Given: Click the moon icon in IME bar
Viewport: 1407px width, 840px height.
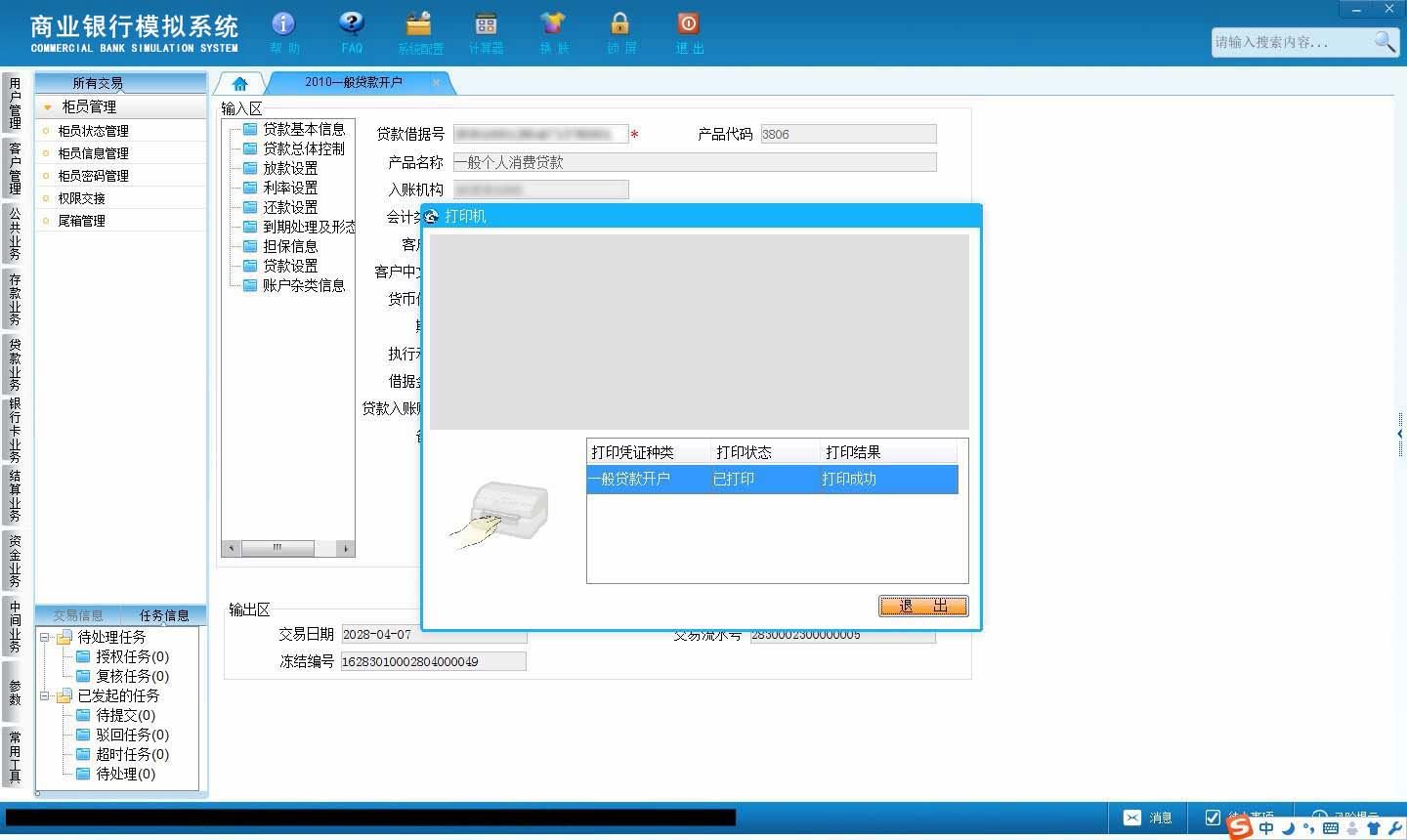Looking at the screenshot, I should (x=1288, y=828).
